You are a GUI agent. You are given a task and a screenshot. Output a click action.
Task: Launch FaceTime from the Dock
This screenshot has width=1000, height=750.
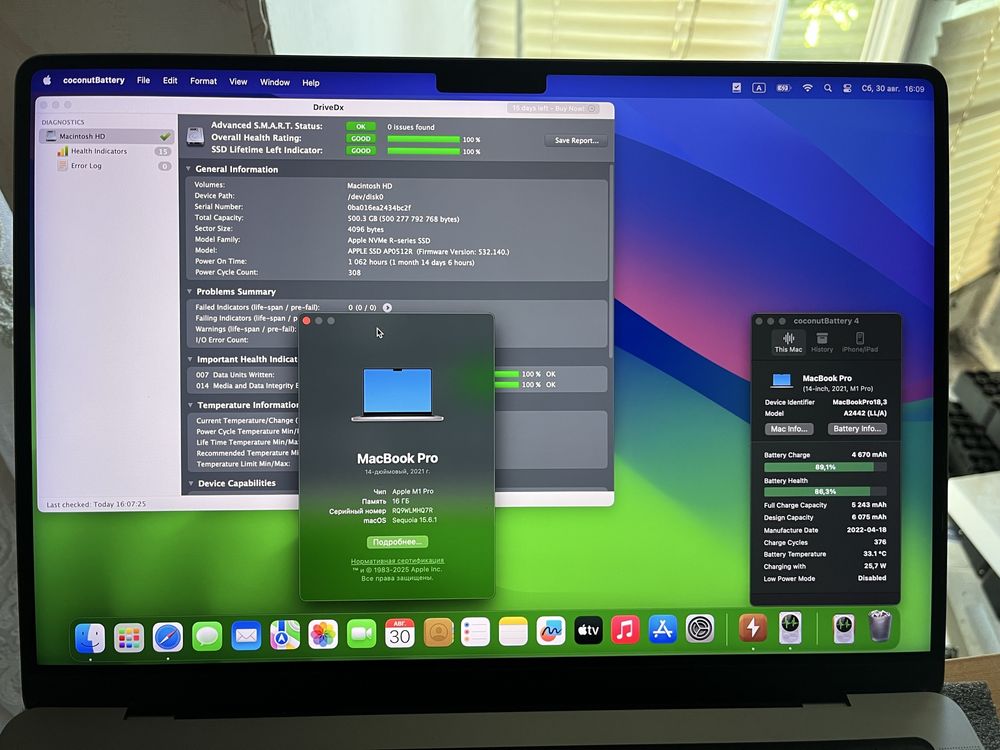point(362,633)
